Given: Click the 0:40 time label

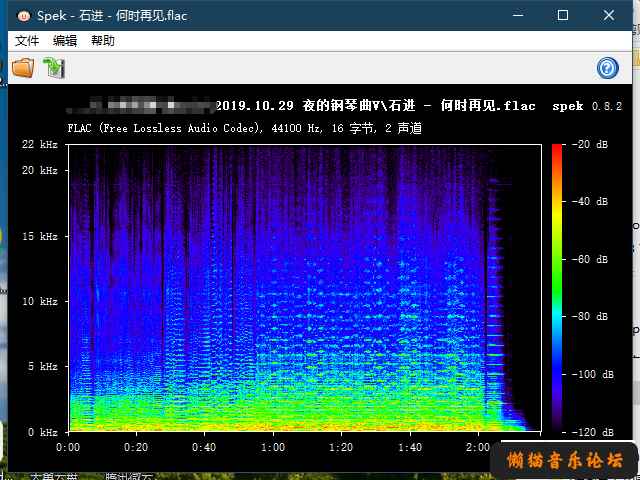Looking at the screenshot, I should [204, 447].
